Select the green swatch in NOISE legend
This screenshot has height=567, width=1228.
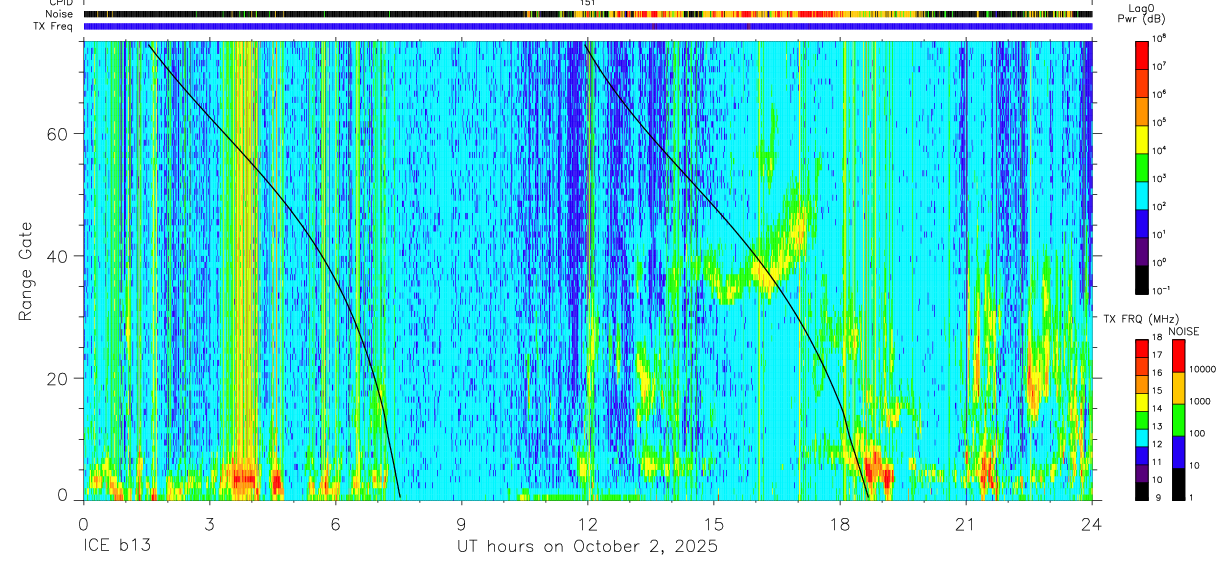pos(1179,420)
